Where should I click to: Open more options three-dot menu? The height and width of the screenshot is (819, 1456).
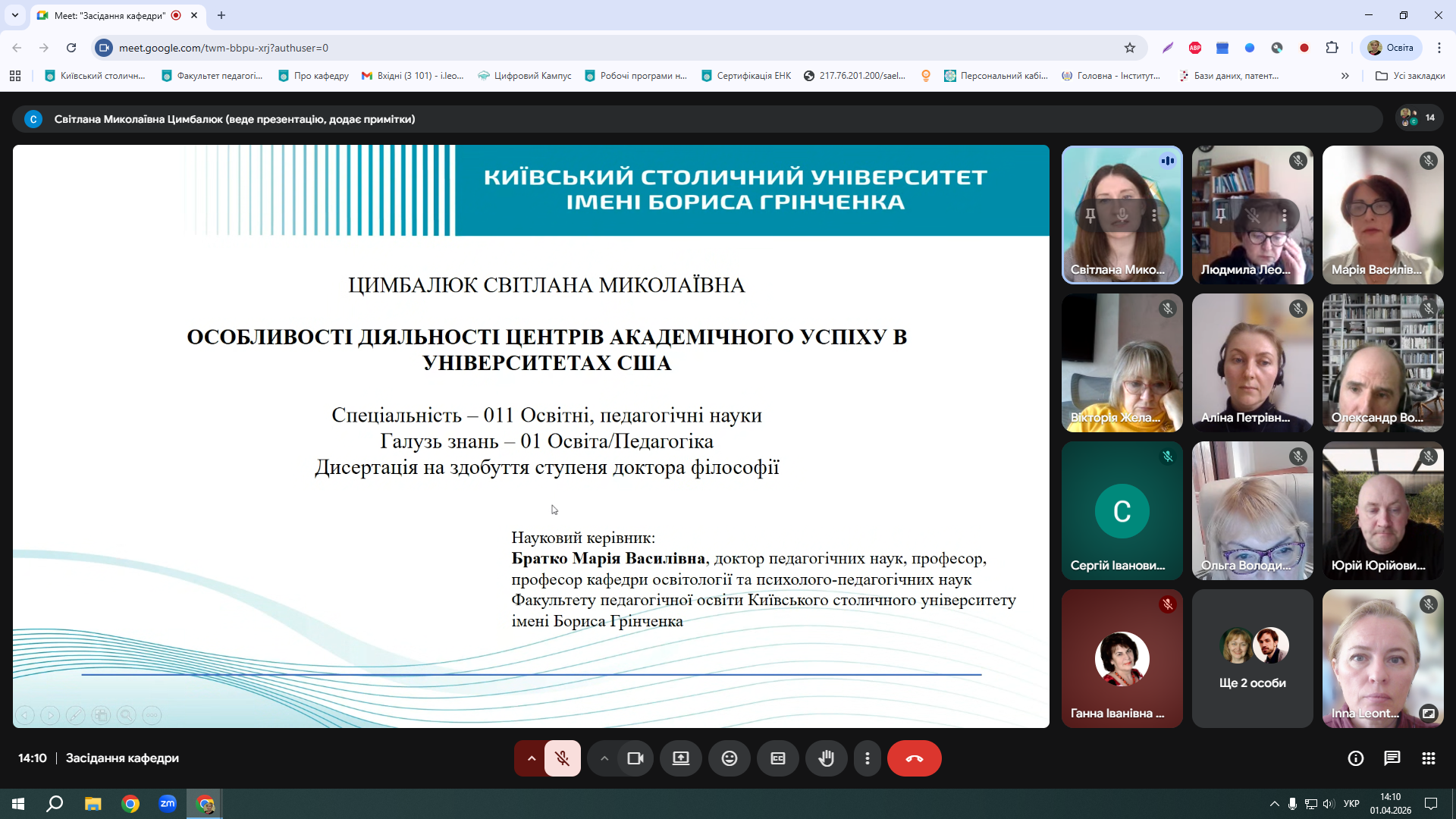[867, 758]
